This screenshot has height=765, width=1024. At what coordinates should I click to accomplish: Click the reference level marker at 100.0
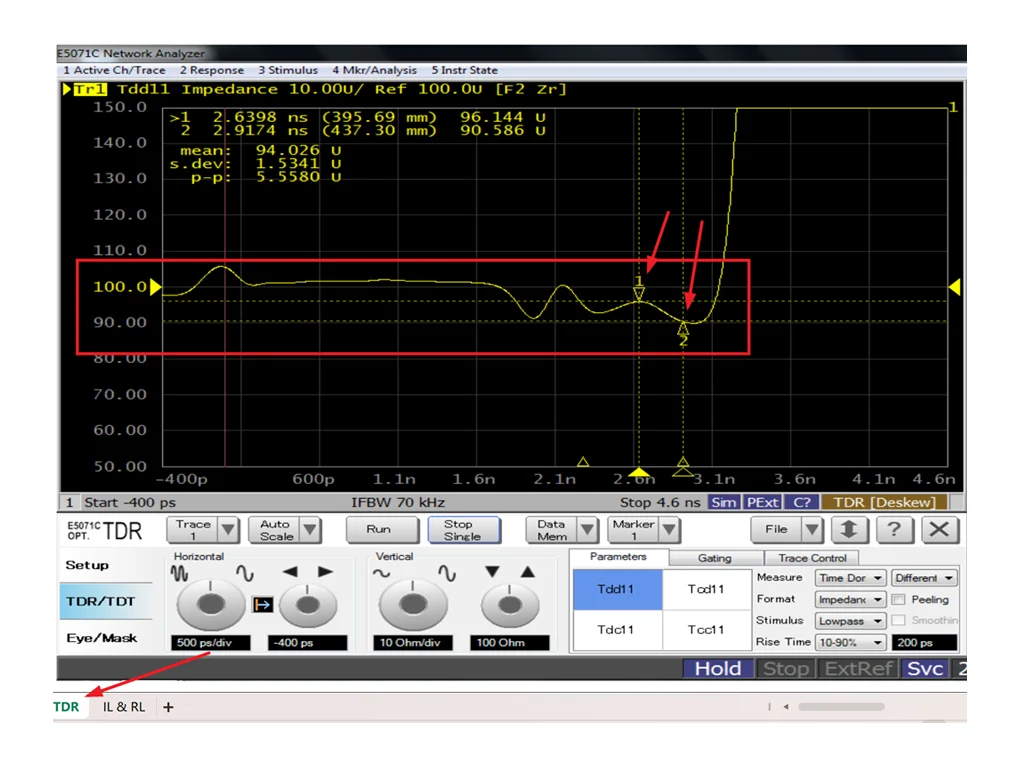(155, 287)
